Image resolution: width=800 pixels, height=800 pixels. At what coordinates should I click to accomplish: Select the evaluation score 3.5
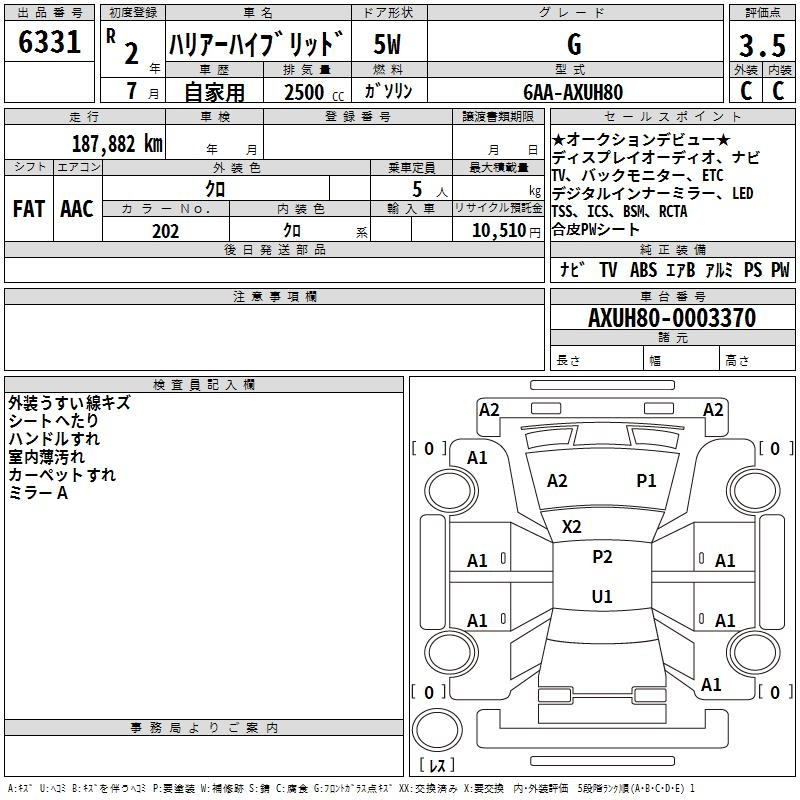(x=762, y=45)
